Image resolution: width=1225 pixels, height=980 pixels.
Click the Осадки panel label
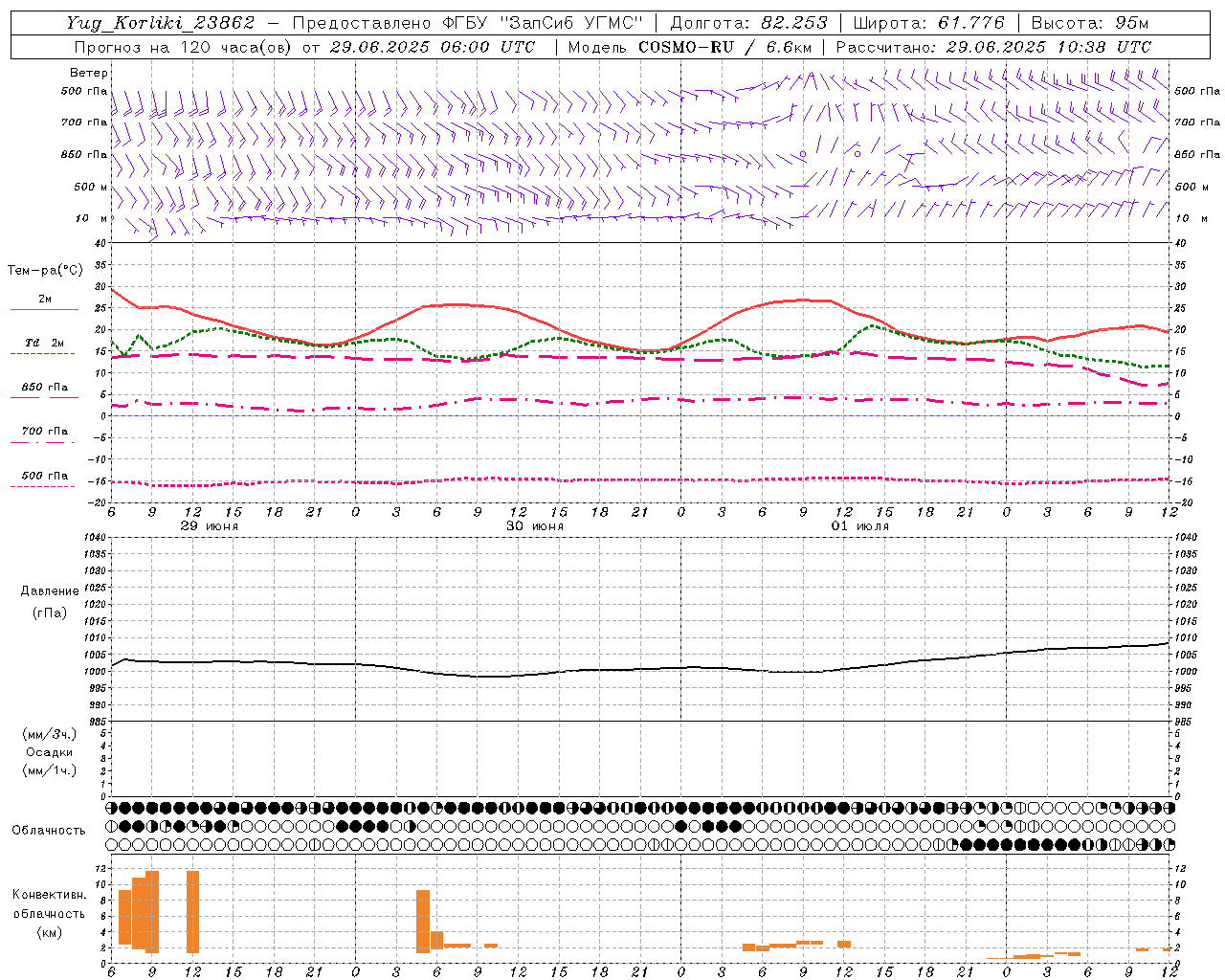(x=50, y=752)
